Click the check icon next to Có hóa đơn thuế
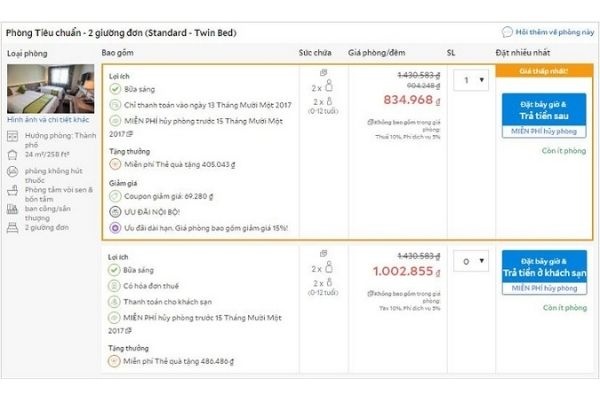The width and height of the screenshot is (600, 400). click(116, 285)
